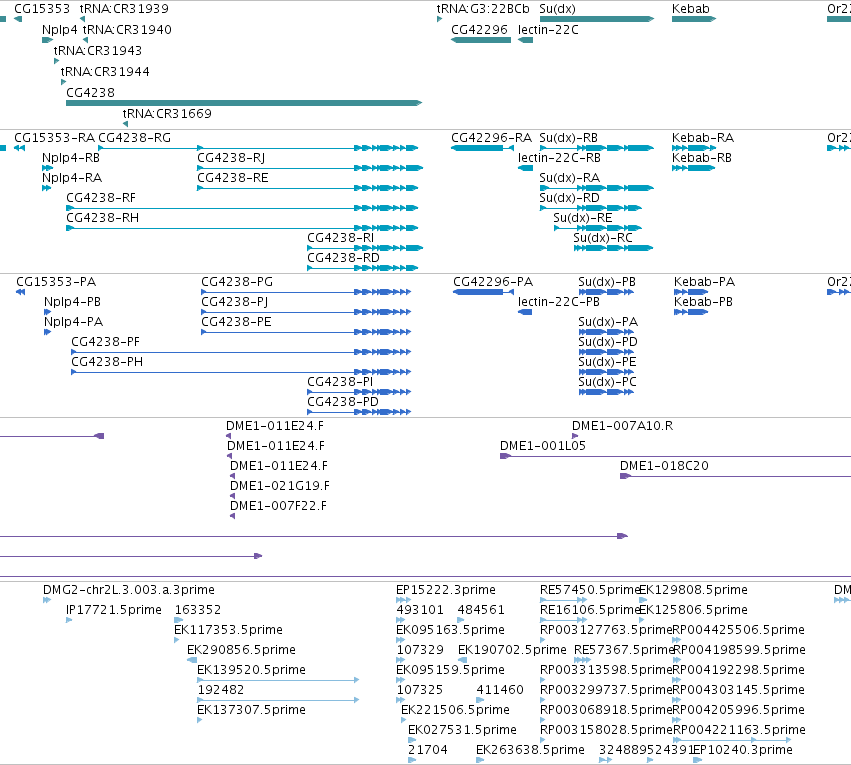Screen dimensions: 851x765
Task: Click the lectin-22C-RB transcript label
Action: click(x=559, y=158)
